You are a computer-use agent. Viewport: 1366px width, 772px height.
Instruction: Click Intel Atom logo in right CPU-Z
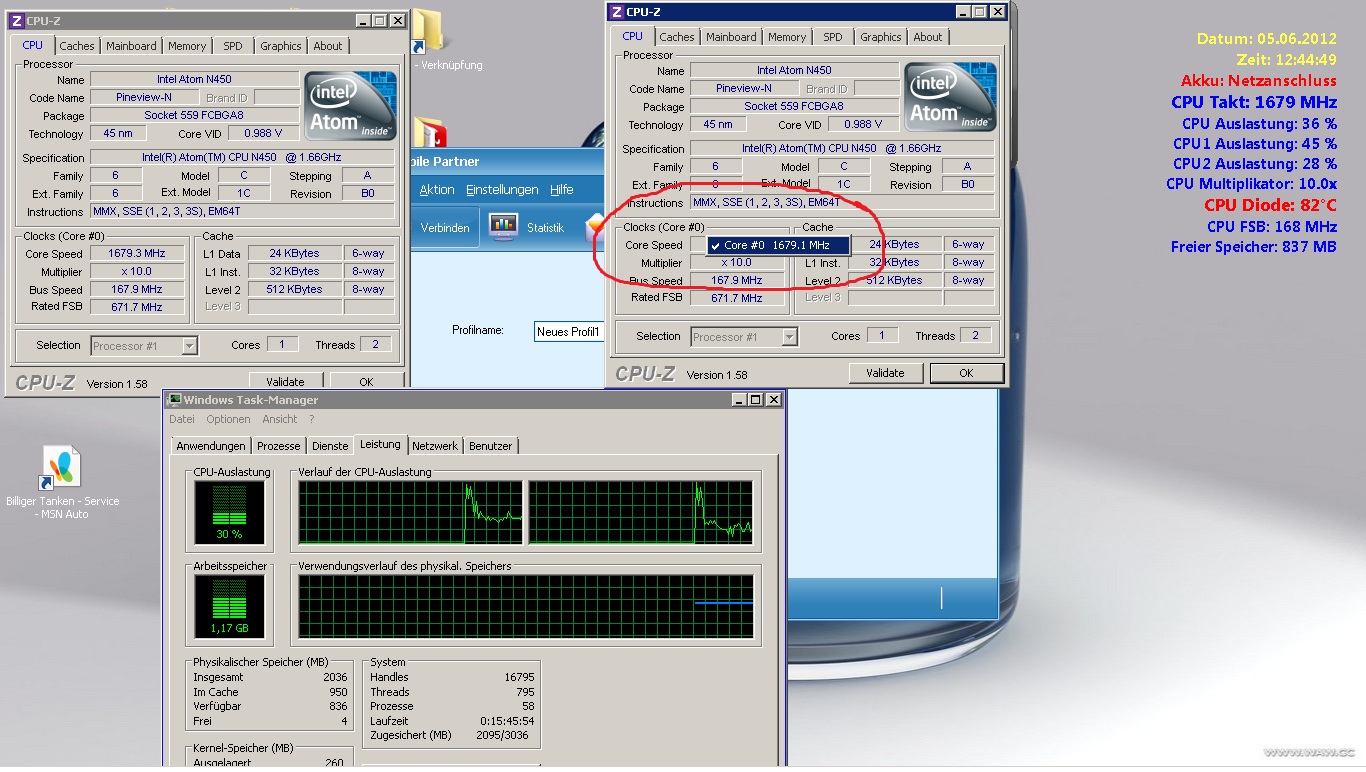tap(950, 97)
